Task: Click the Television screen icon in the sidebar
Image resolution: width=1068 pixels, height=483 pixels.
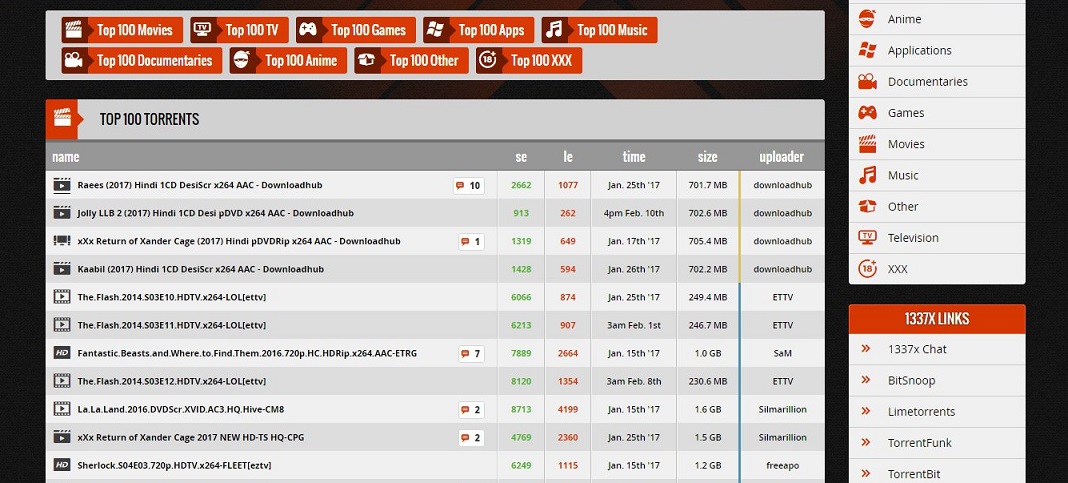Action: [867, 238]
